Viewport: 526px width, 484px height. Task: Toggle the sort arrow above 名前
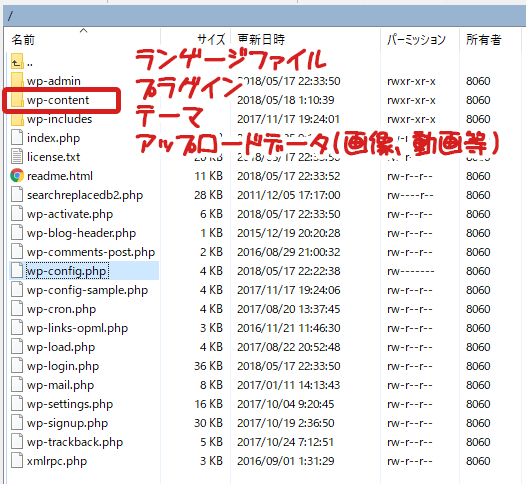(x=84, y=31)
